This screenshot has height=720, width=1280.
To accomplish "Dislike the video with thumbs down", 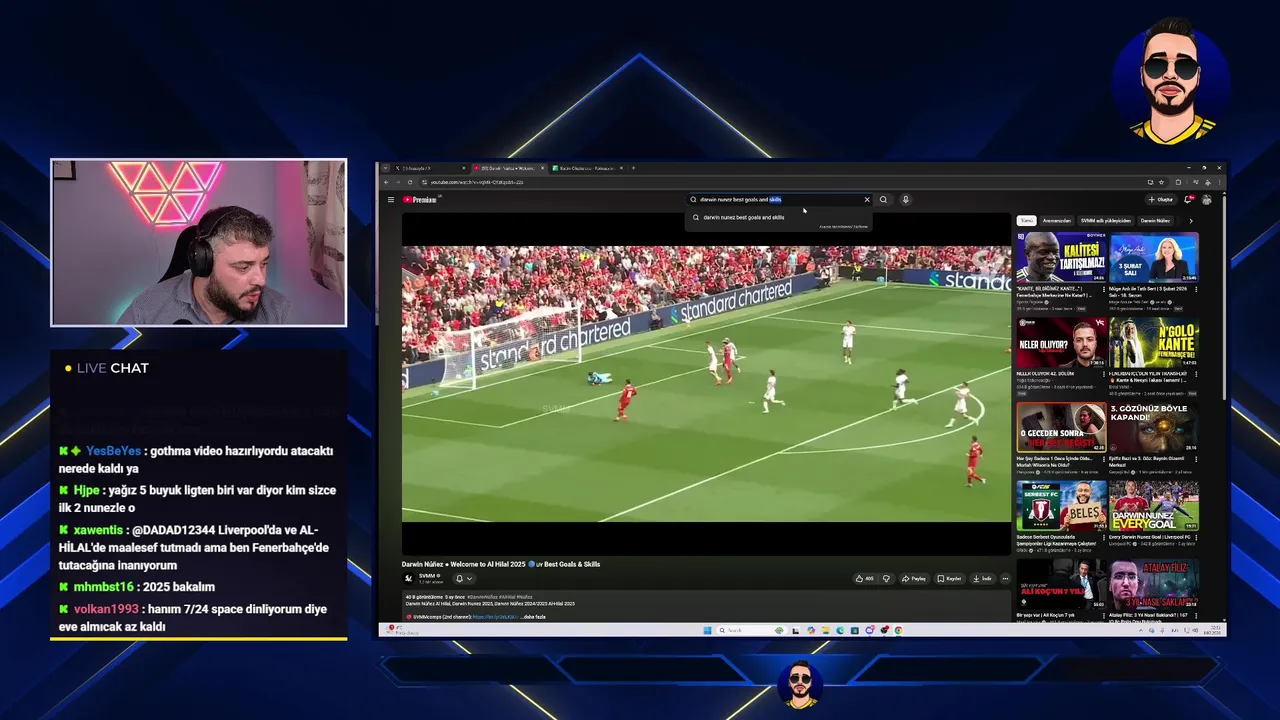I will click(886, 578).
